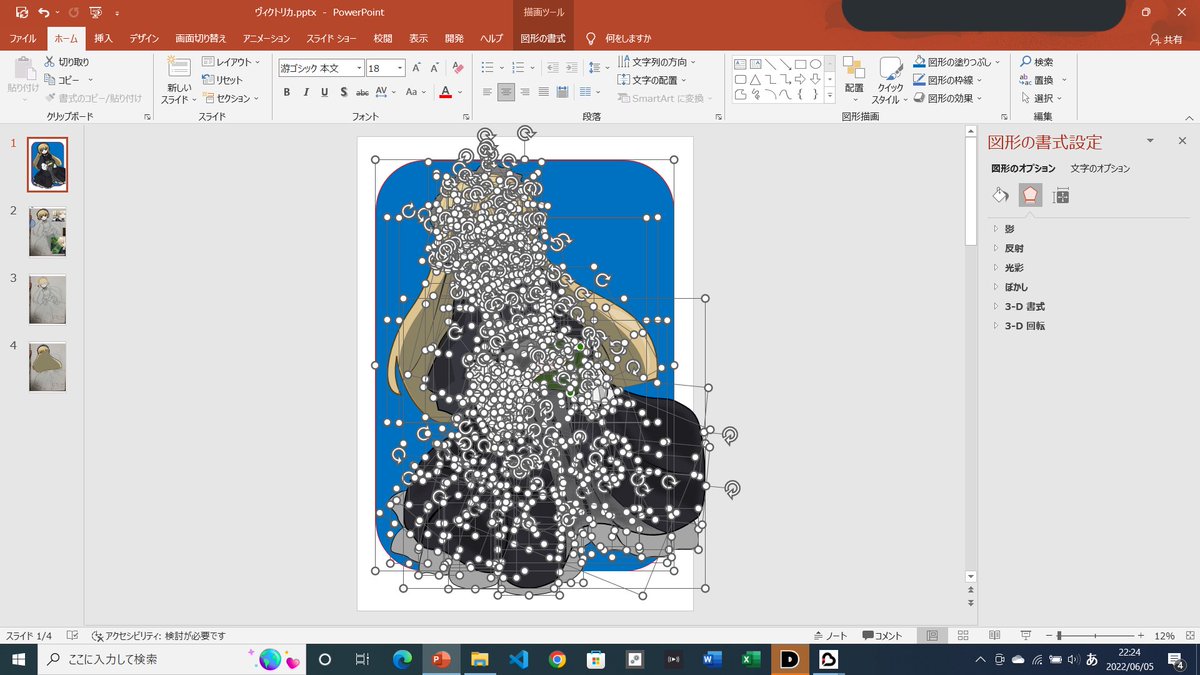This screenshot has height=675, width=1200.
Task: Open the Layout (レイアウト) dropdown
Action: click(230, 62)
